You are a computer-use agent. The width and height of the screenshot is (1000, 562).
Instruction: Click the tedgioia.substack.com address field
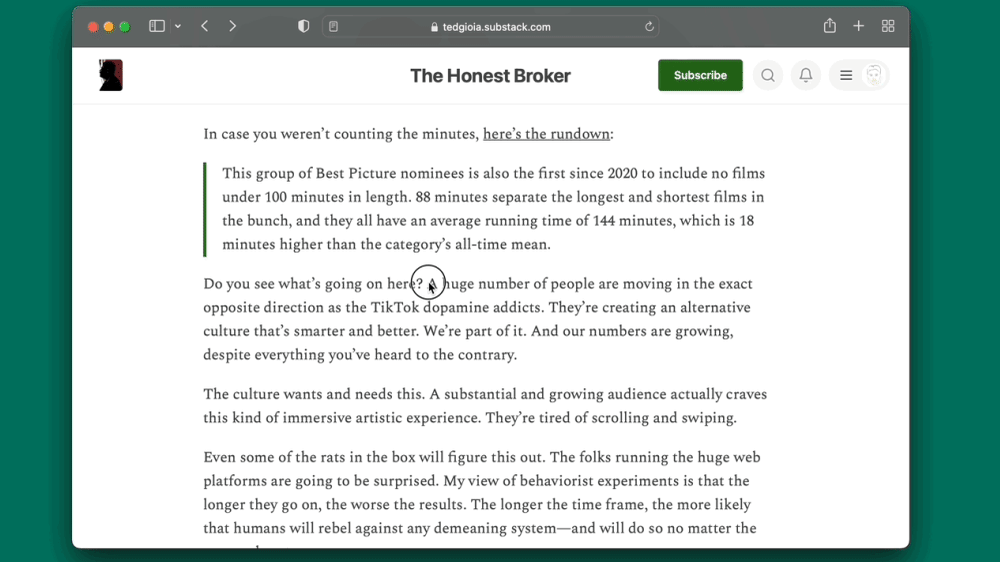point(490,27)
